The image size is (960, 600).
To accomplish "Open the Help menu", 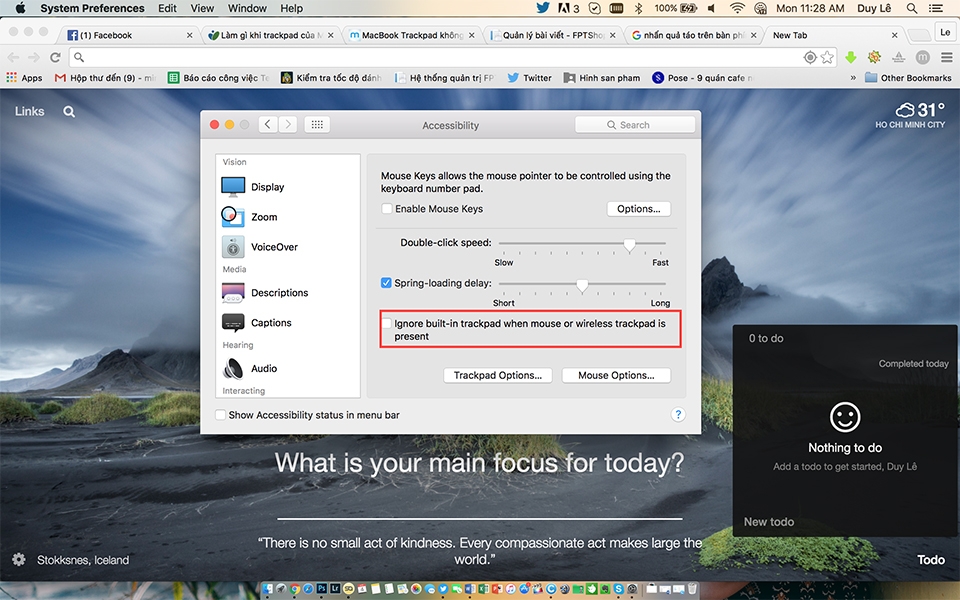I will tap(291, 8).
